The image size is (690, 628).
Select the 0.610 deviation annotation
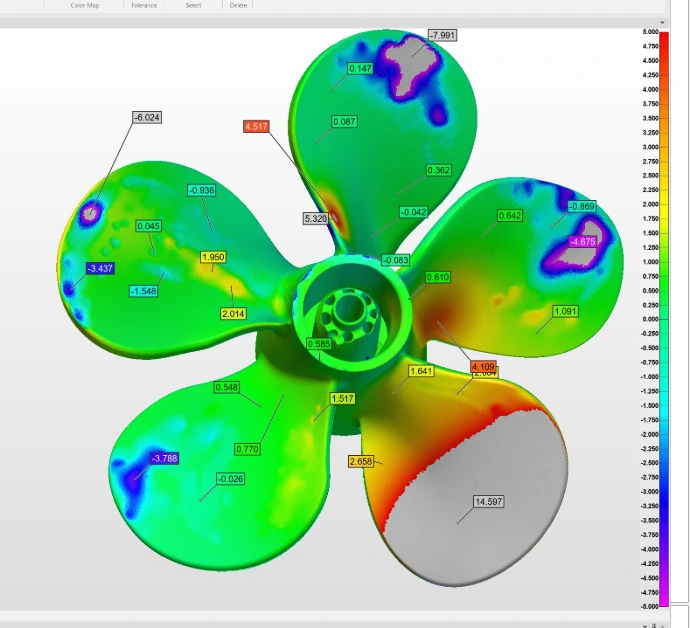click(x=438, y=277)
